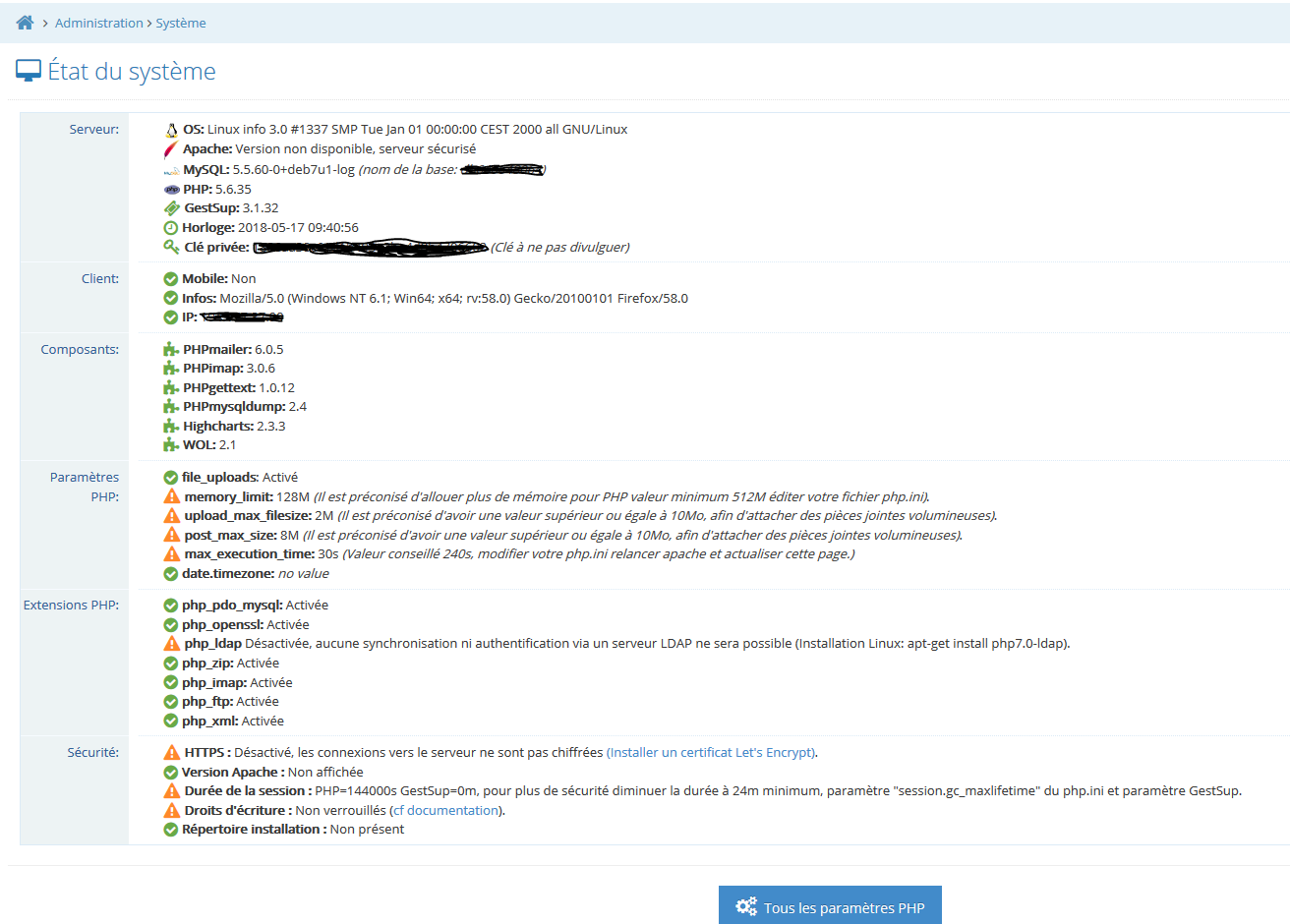Open the Administration breadcrumb link
Screen dimensions: 1290x924
[x=99, y=23]
